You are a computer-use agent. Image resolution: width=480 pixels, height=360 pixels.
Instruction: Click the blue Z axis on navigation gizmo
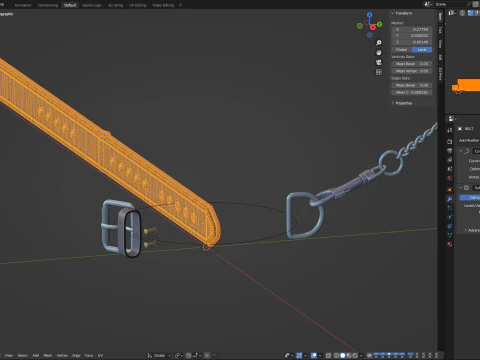(369, 15)
